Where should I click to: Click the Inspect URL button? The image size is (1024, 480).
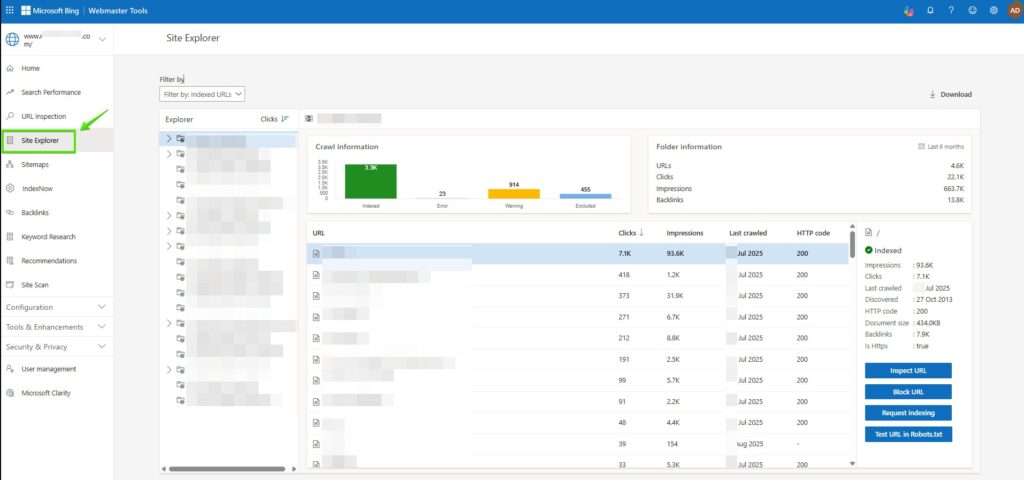908,371
